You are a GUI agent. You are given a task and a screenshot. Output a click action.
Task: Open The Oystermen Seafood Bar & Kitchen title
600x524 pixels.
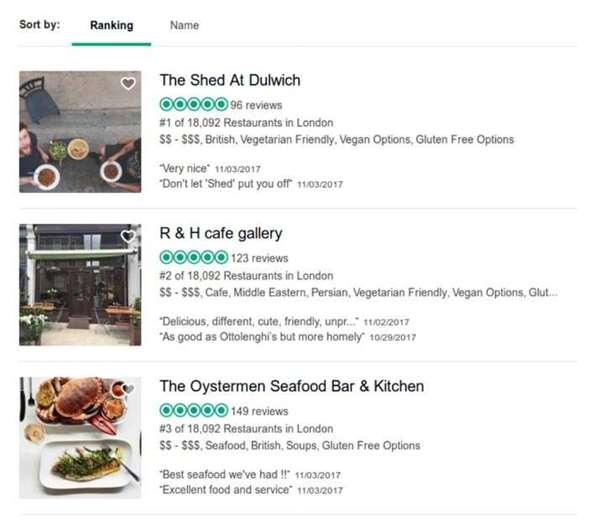point(292,386)
